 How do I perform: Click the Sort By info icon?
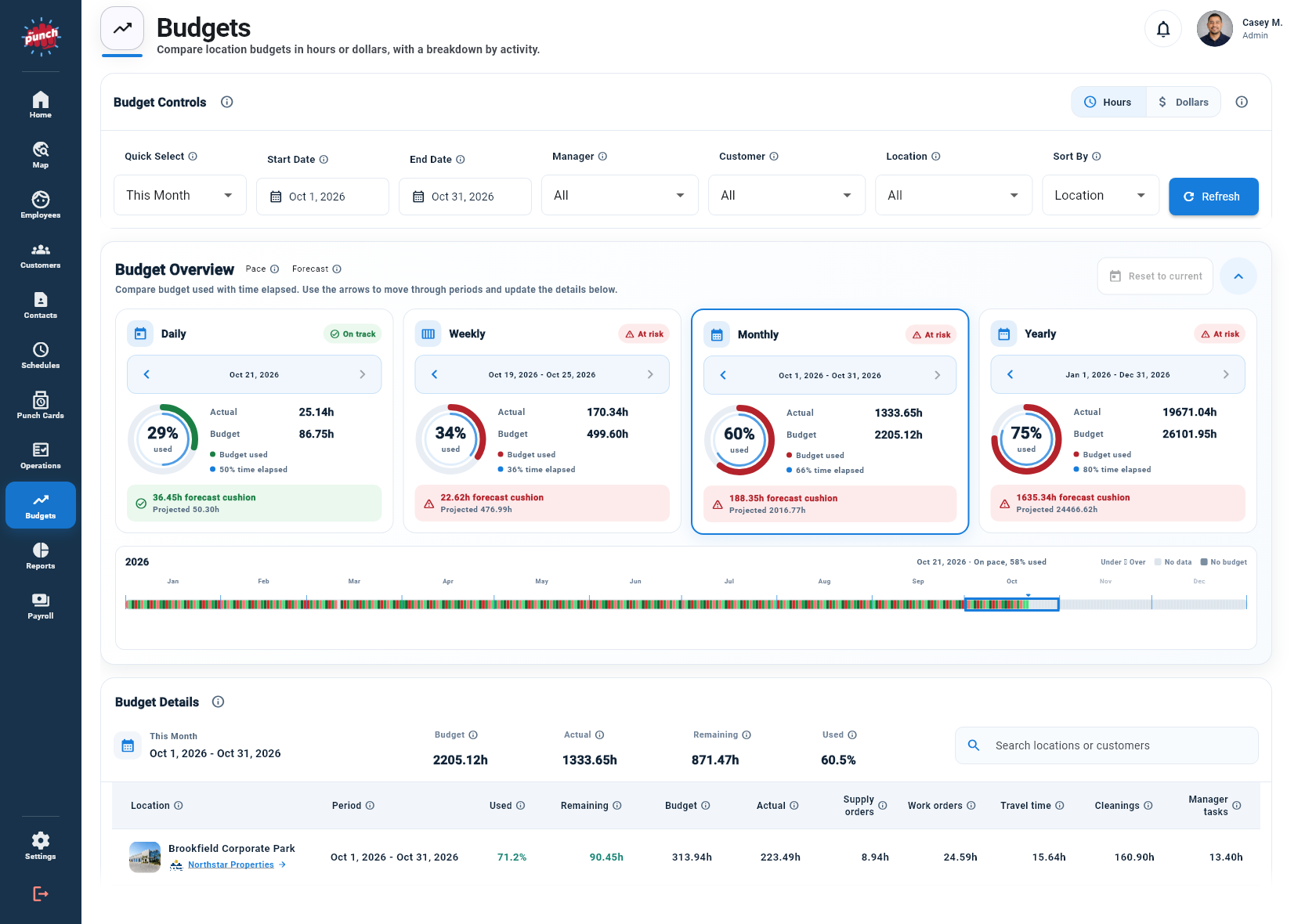(x=1097, y=157)
